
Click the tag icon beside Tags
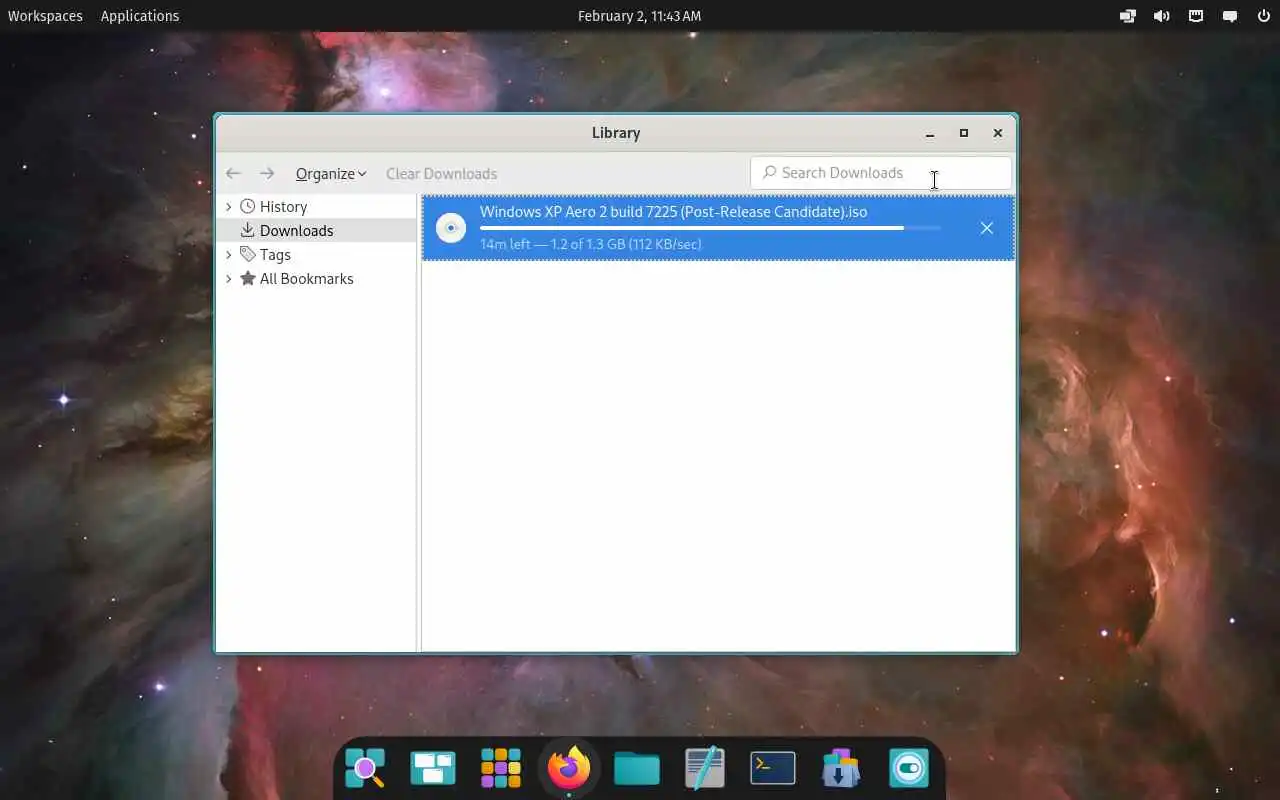(x=247, y=254)
